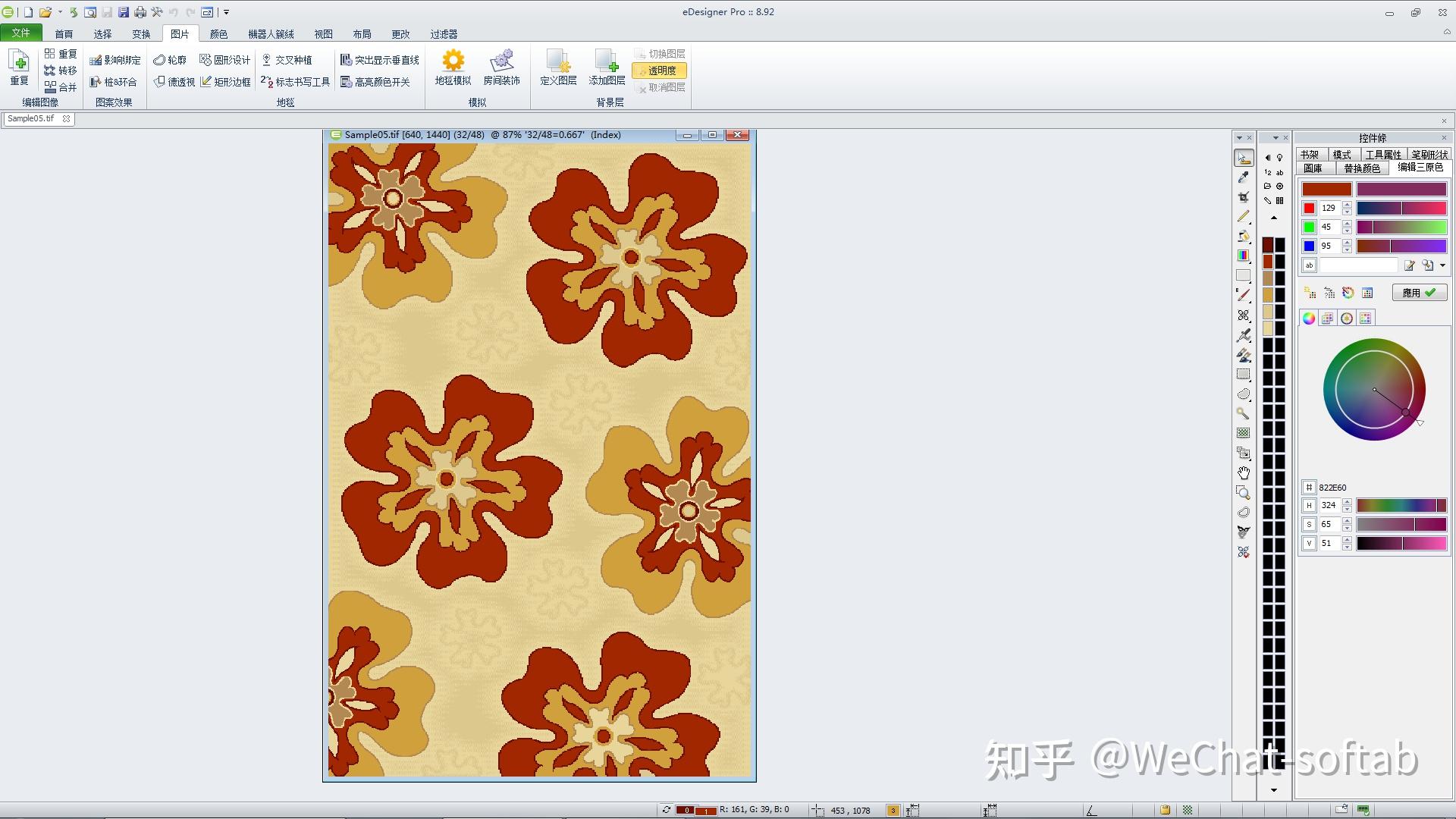Toggle the 透明度 transparency button
Screen dimensions: 1456x819
659,71
